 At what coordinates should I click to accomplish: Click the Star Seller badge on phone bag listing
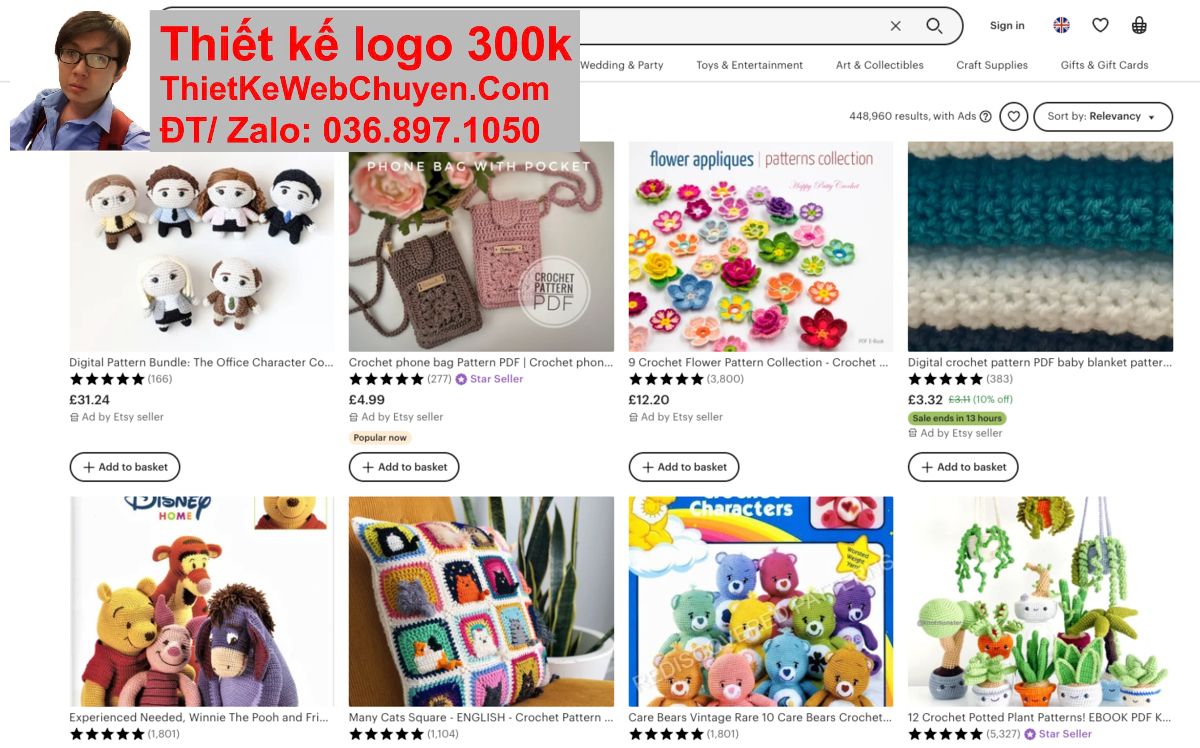click(489, 379)
